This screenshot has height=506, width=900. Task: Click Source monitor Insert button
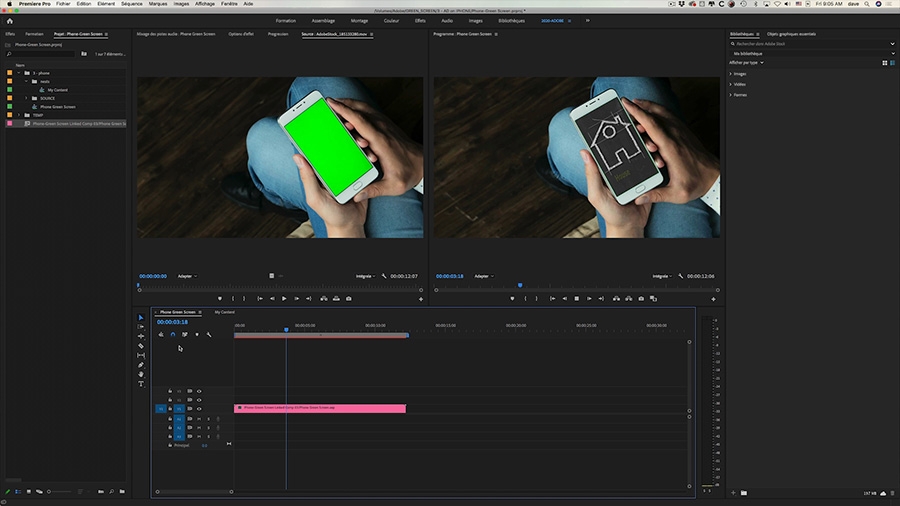pyautogui.click(x=324, y=298)
